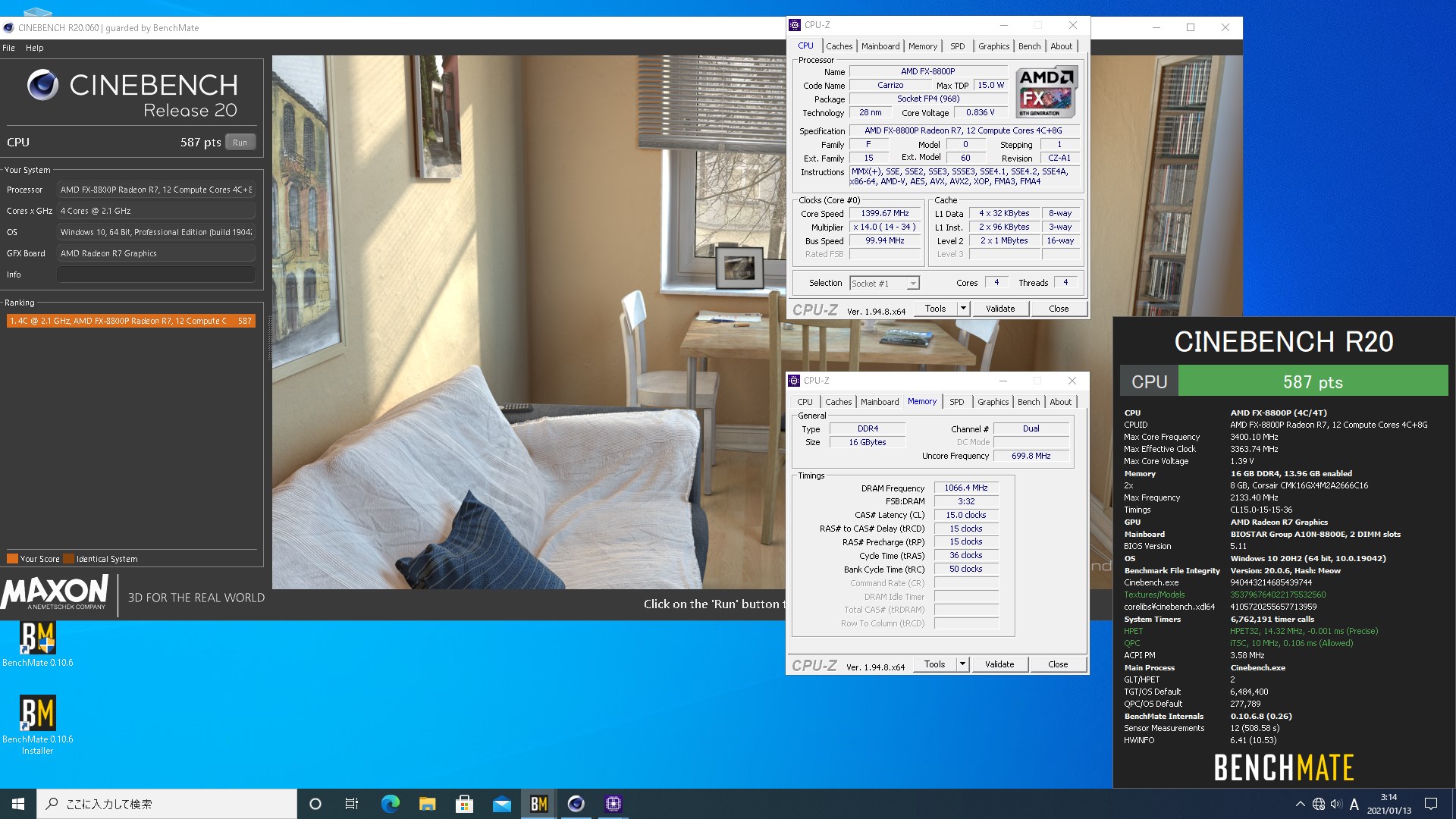This screenshot has height=819, width=1456.
Task: Switch upper CPU-Z to Graphics tab
Action: (x=993, y=46)
